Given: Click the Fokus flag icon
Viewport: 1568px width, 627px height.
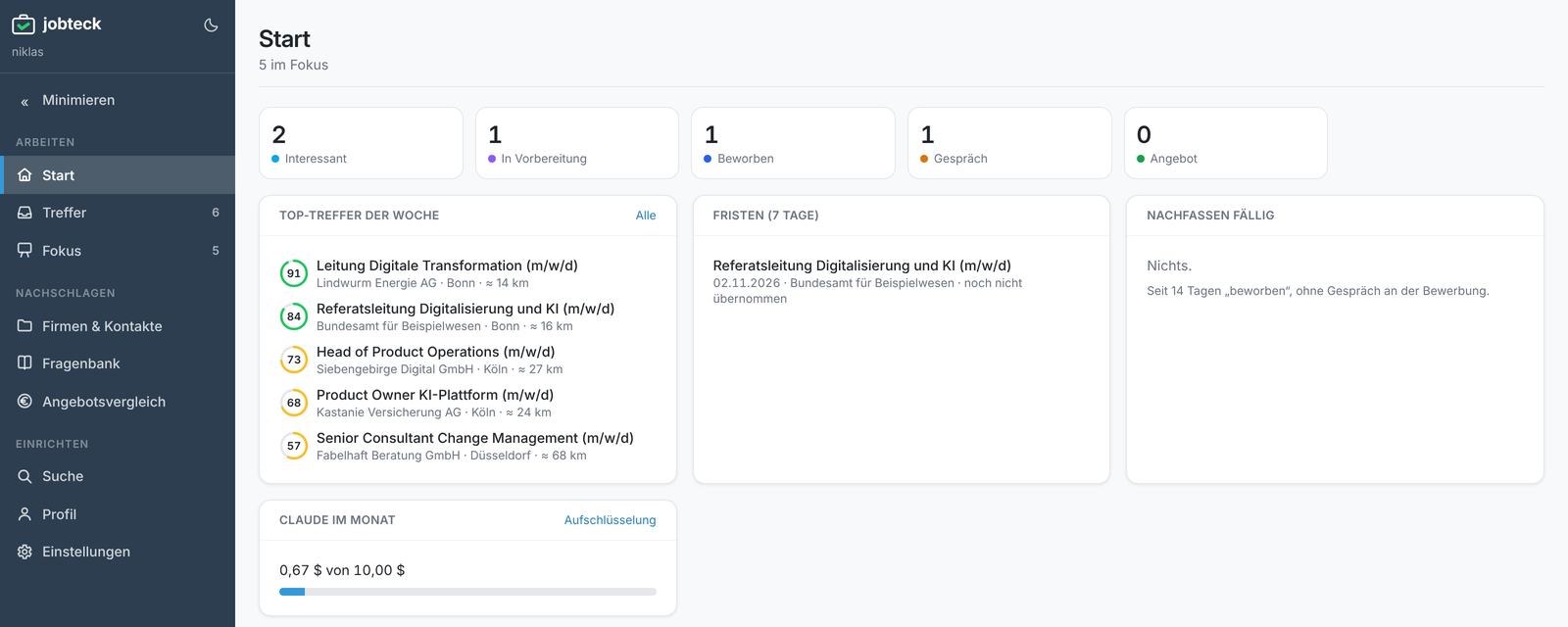Looking at the screenshot, I should (24, 251).
